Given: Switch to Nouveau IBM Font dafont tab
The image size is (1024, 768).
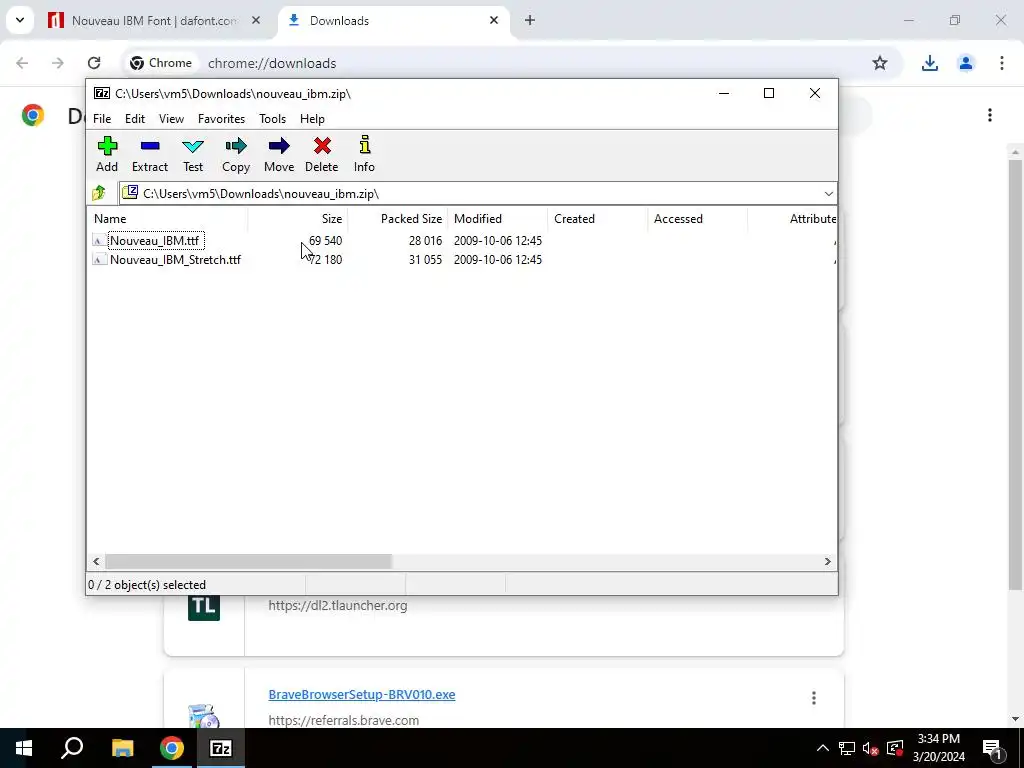Looking at the screenshot, I should point(153,21).
